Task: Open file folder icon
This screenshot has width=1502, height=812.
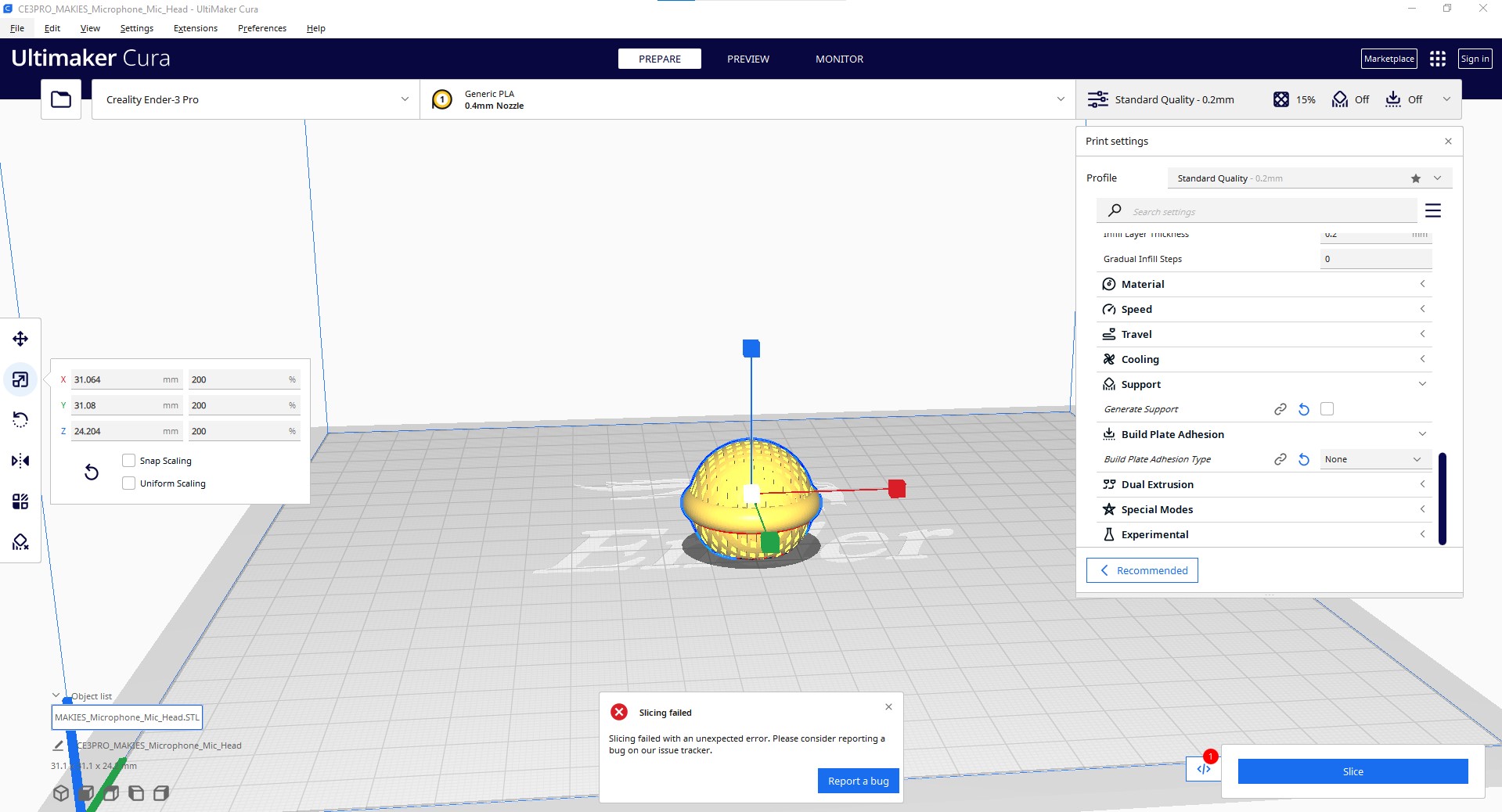Action: click(x=61, y=99)
